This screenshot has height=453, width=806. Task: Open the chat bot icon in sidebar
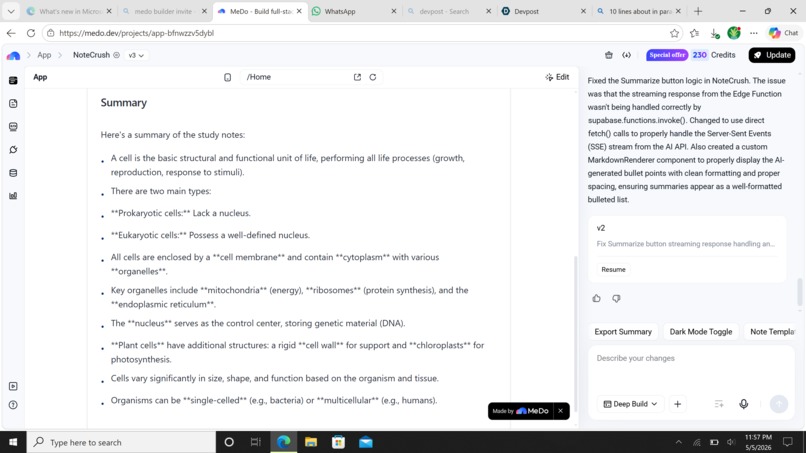[x=13, y=126]
